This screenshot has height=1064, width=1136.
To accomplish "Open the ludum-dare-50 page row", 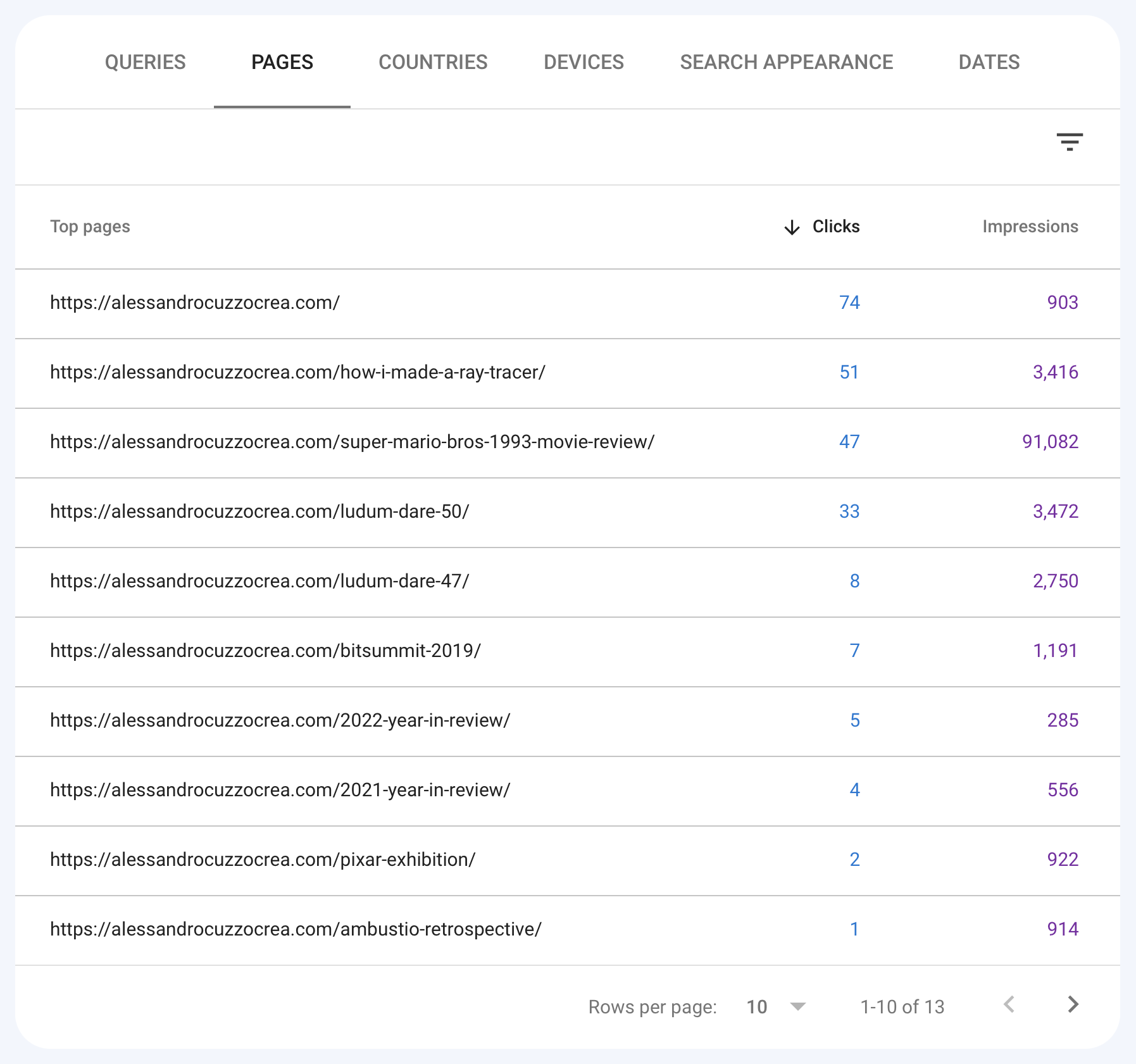I will [259, 512].
